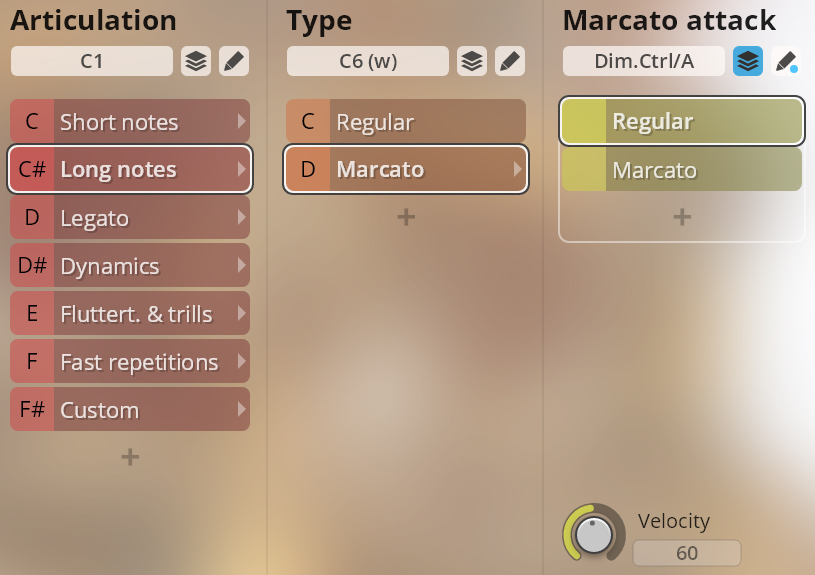Select the Fast repetitions articulation

point(130,362)
